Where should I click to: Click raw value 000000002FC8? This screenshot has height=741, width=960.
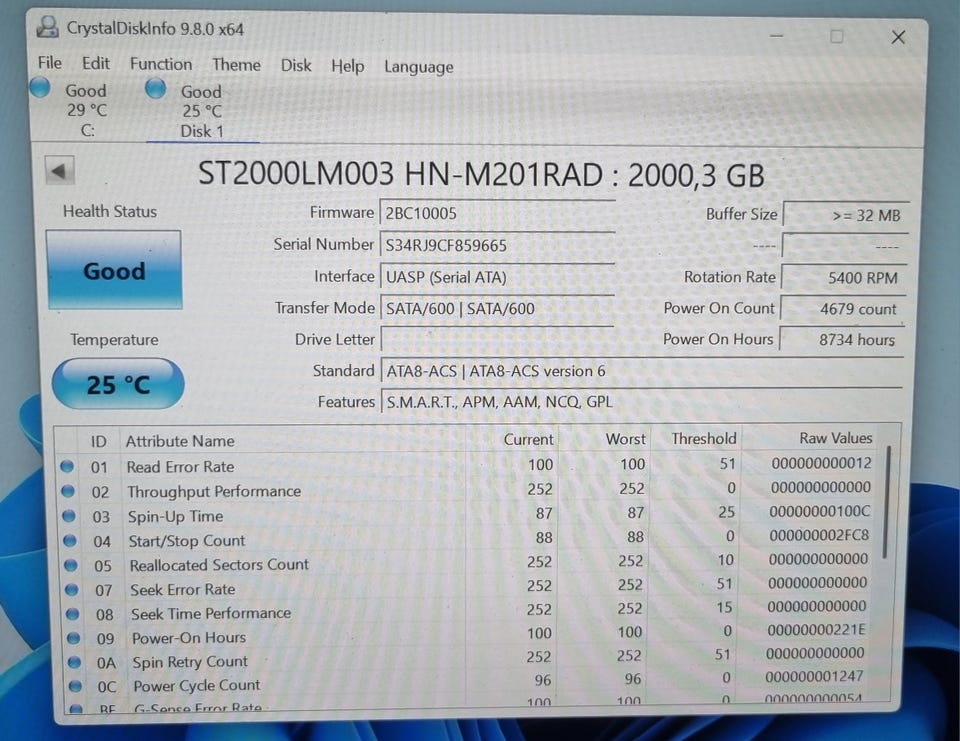coord(819,535)
